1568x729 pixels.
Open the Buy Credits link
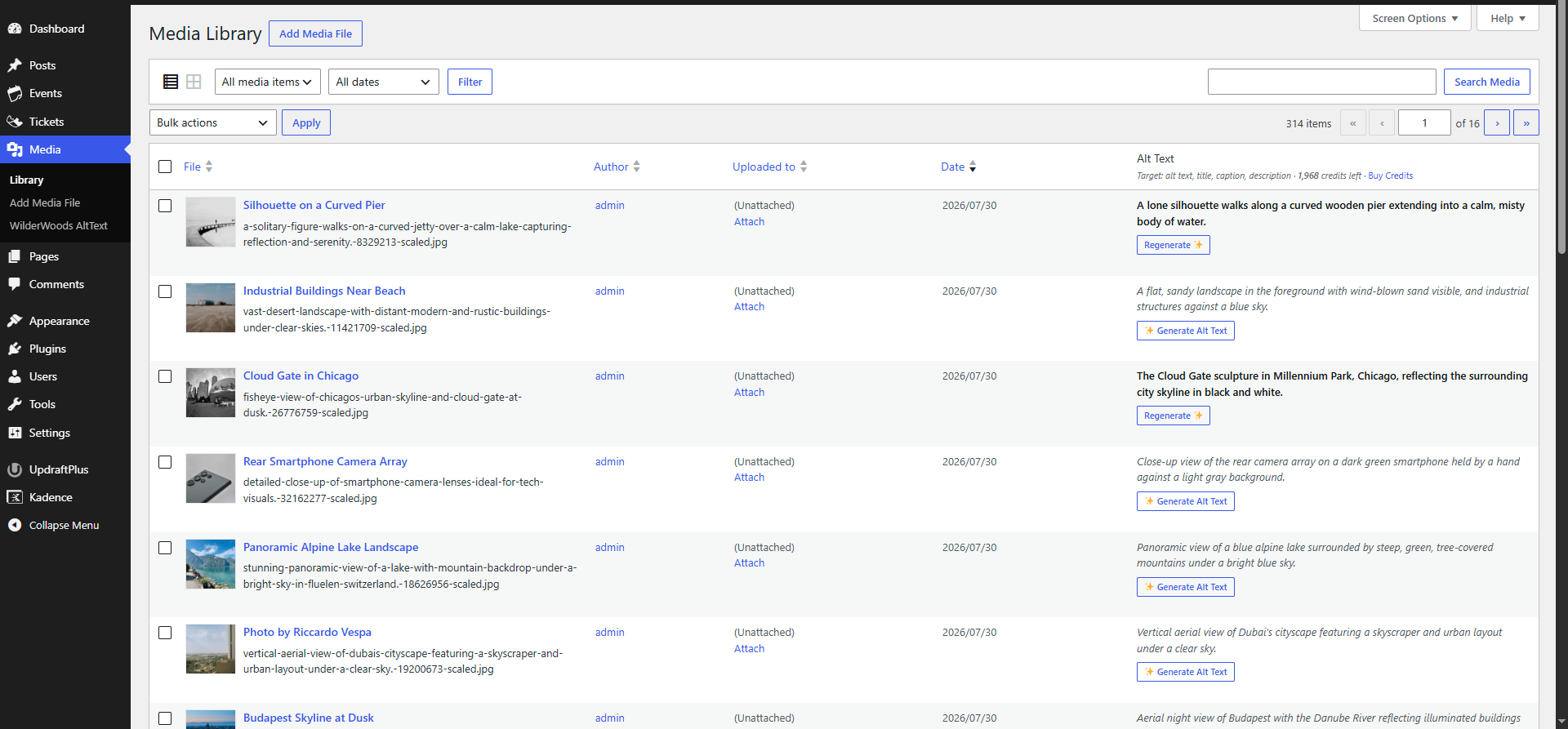tap(1390, 176)
